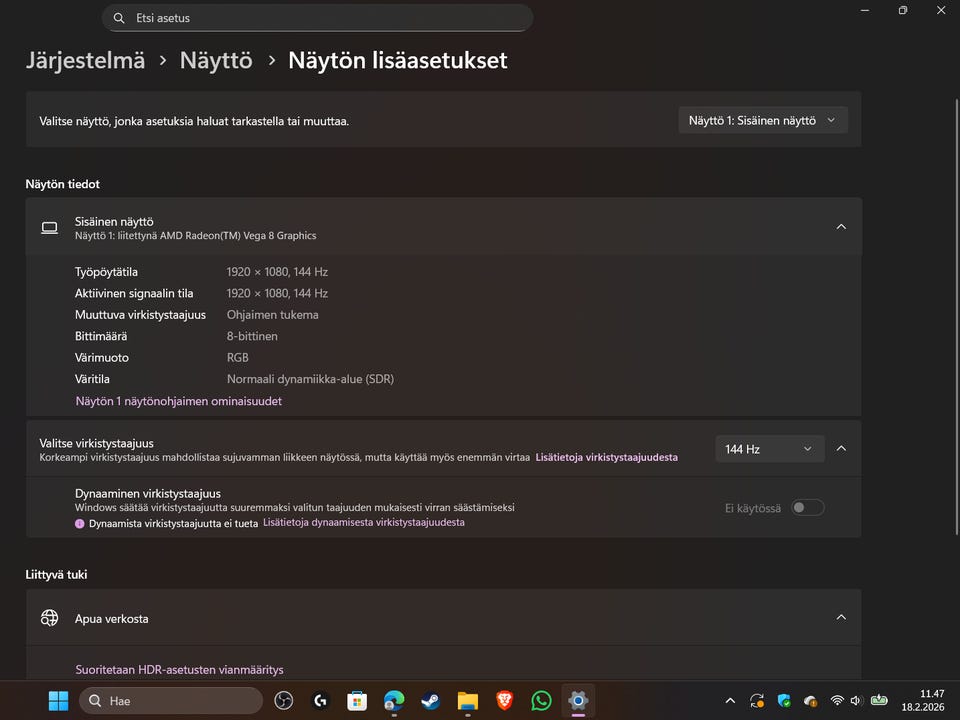960x720 pixels.
Task: Open Näytön 1 näytönohjaimen ominaisuudet link
Action: coord(179,402)
